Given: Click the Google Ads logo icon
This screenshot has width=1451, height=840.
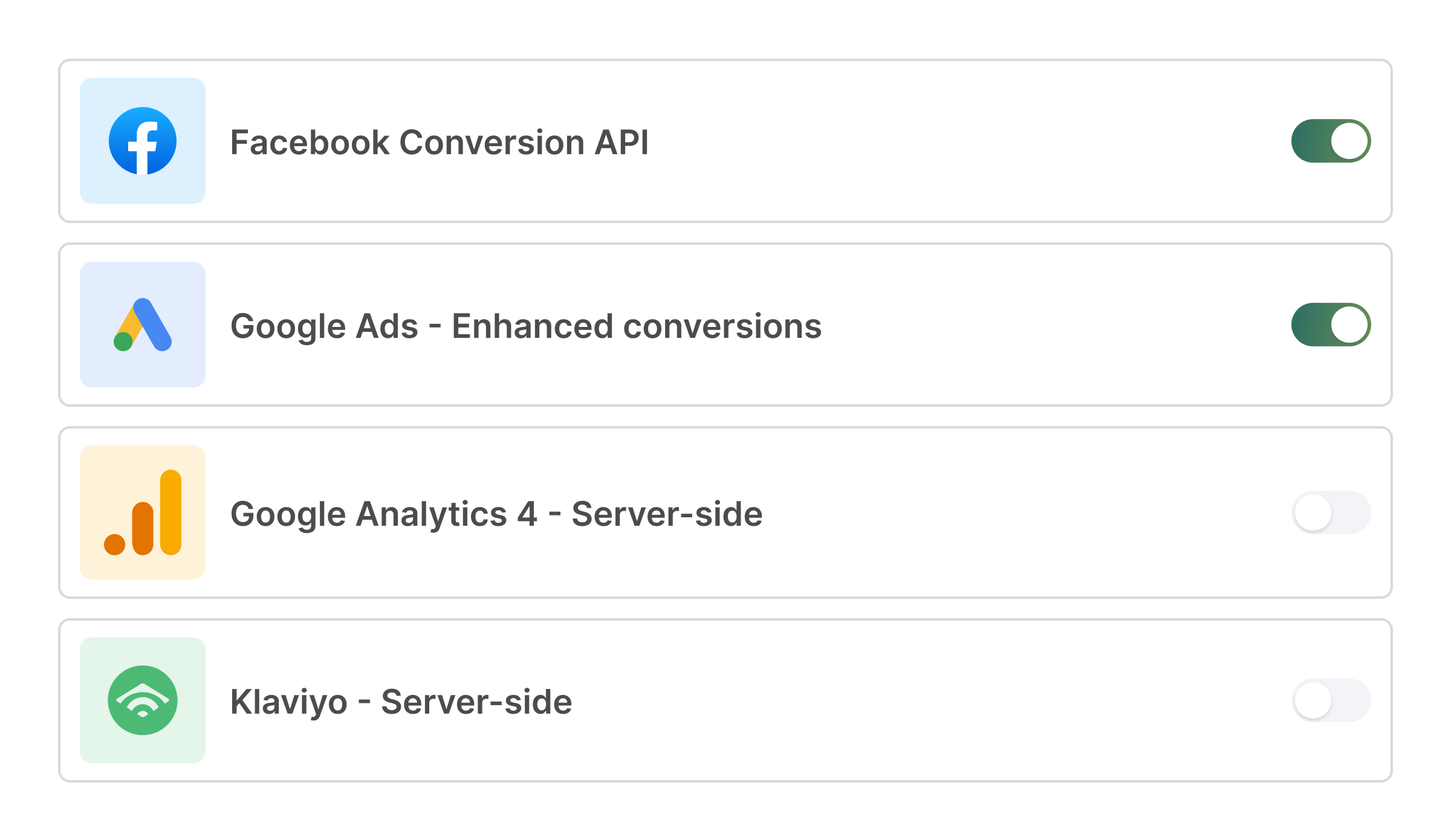Looking at the screenshot, I should (x=143, y=325).
